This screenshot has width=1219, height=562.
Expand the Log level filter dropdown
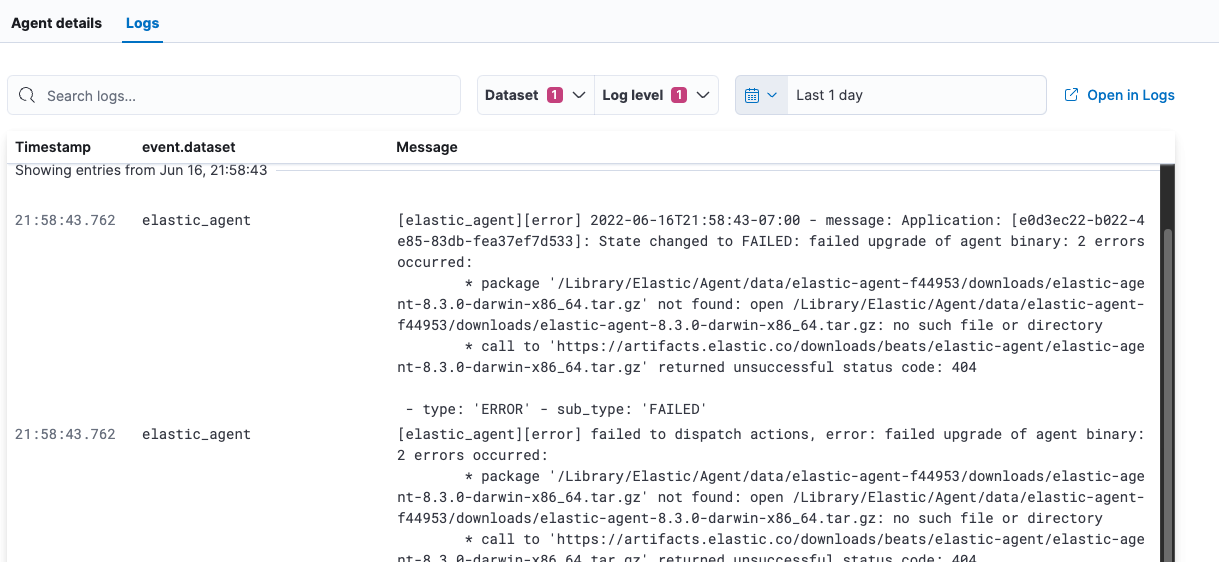[703, 95]
